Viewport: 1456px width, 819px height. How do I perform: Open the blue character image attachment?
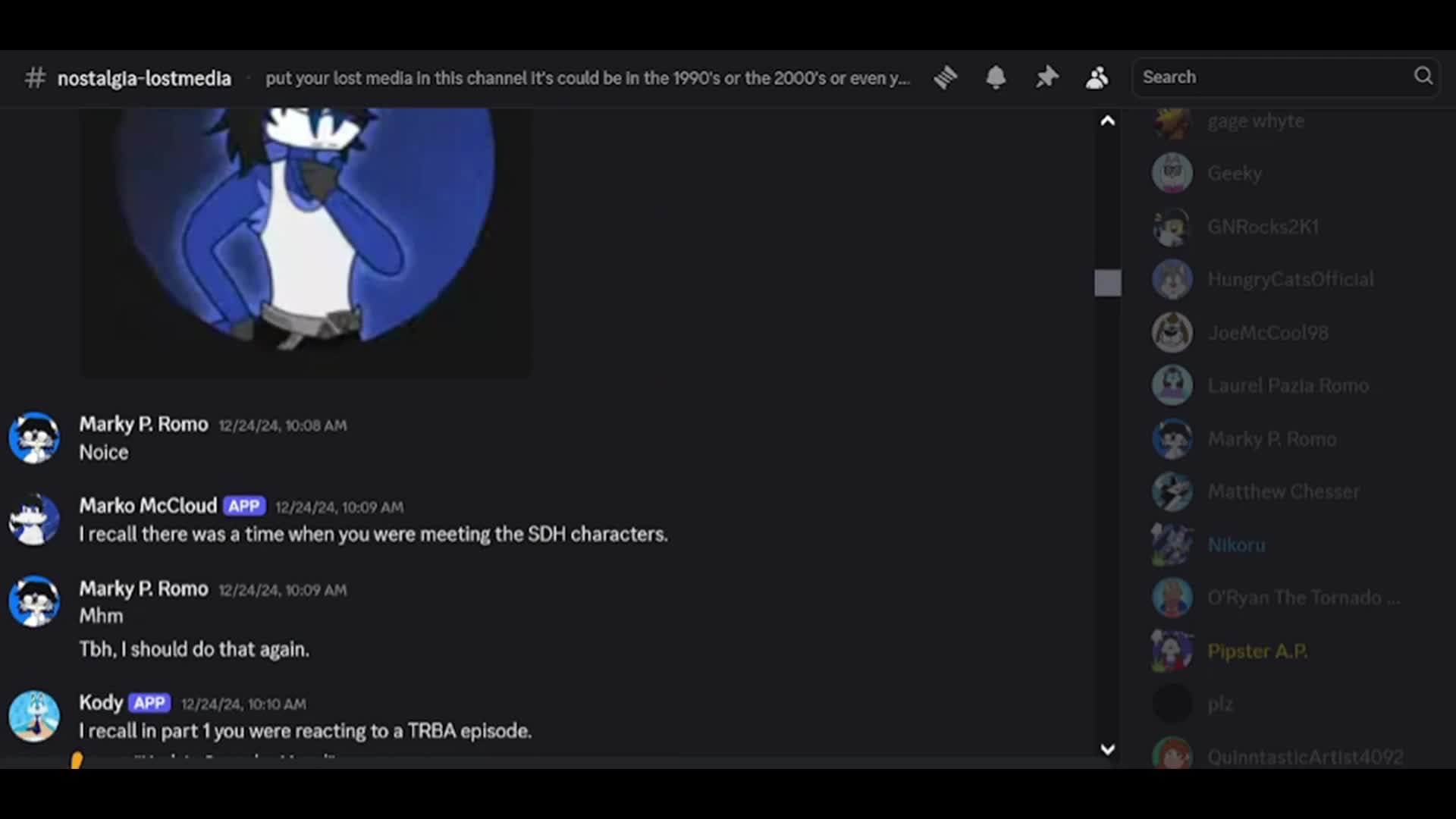point(306,241)
